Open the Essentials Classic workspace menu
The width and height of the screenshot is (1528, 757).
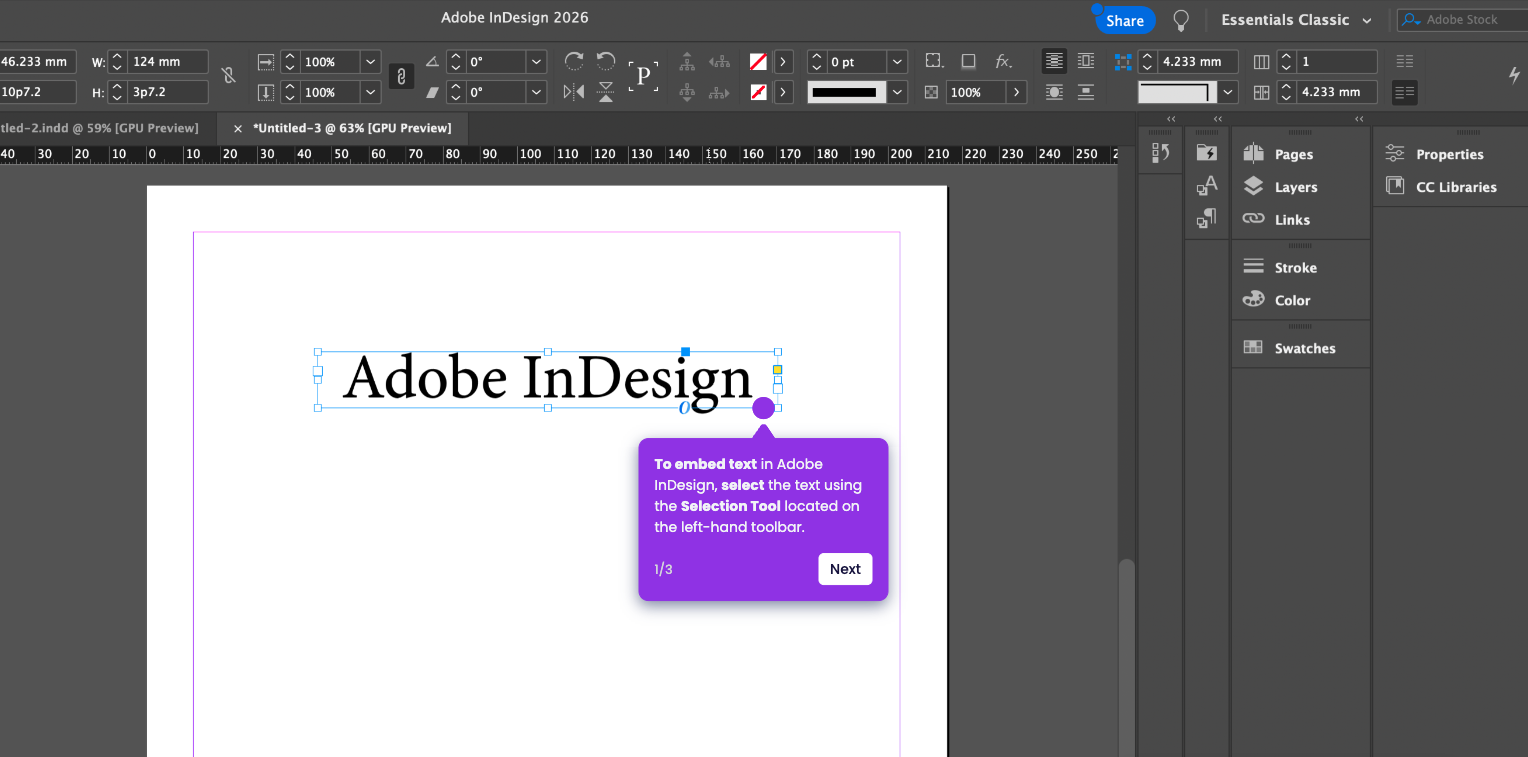(1296, 20)
